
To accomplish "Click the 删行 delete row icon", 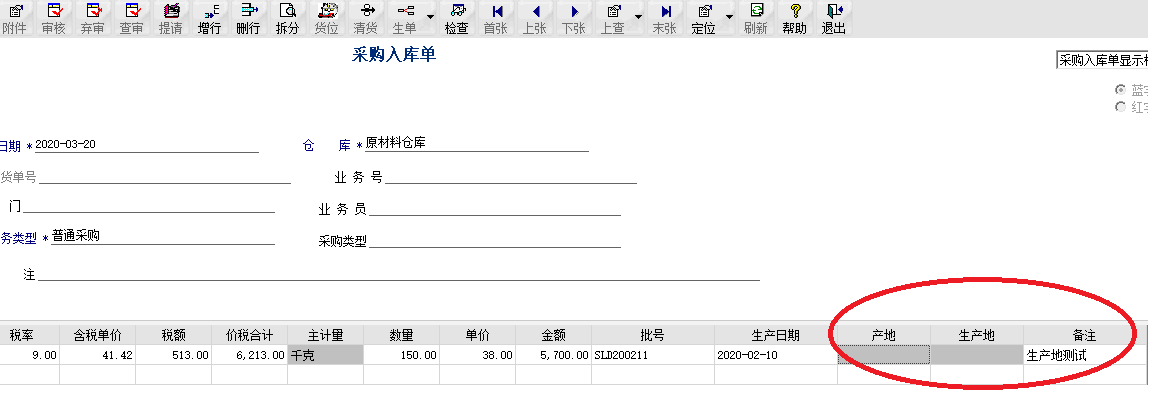I will click(x=248, y=18).
